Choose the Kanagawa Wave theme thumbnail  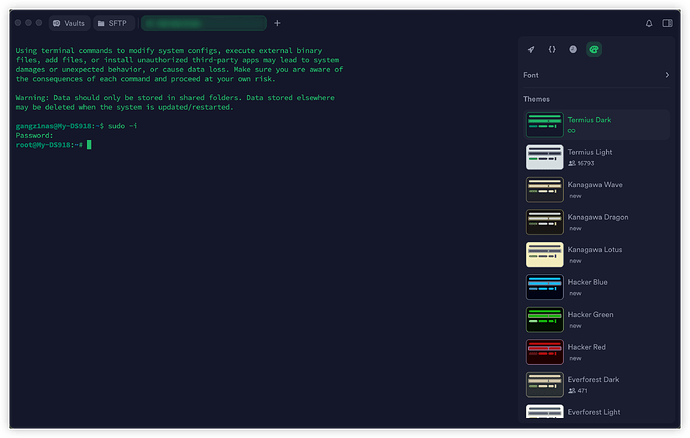click(544, 190)
